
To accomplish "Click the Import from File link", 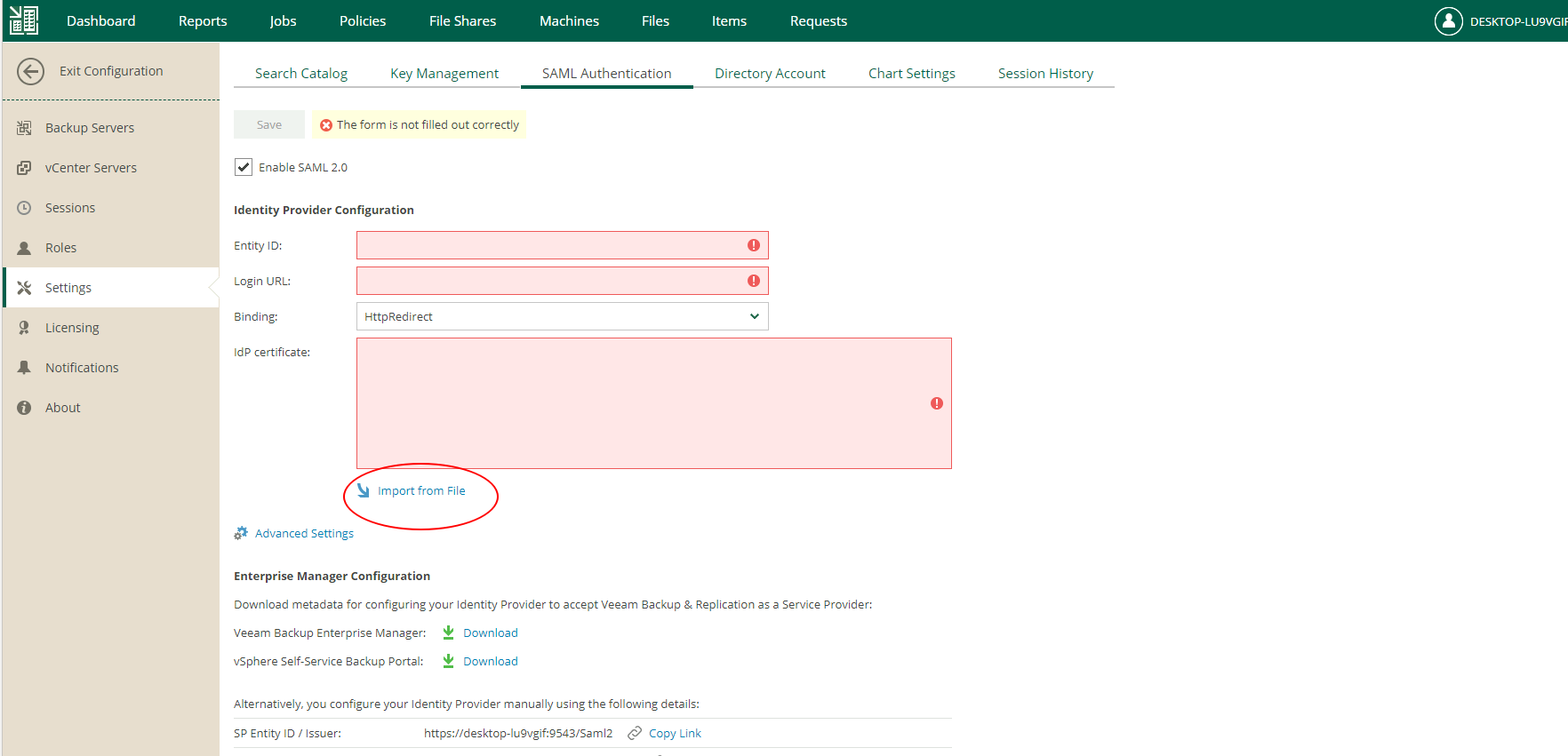I will 421,490.
